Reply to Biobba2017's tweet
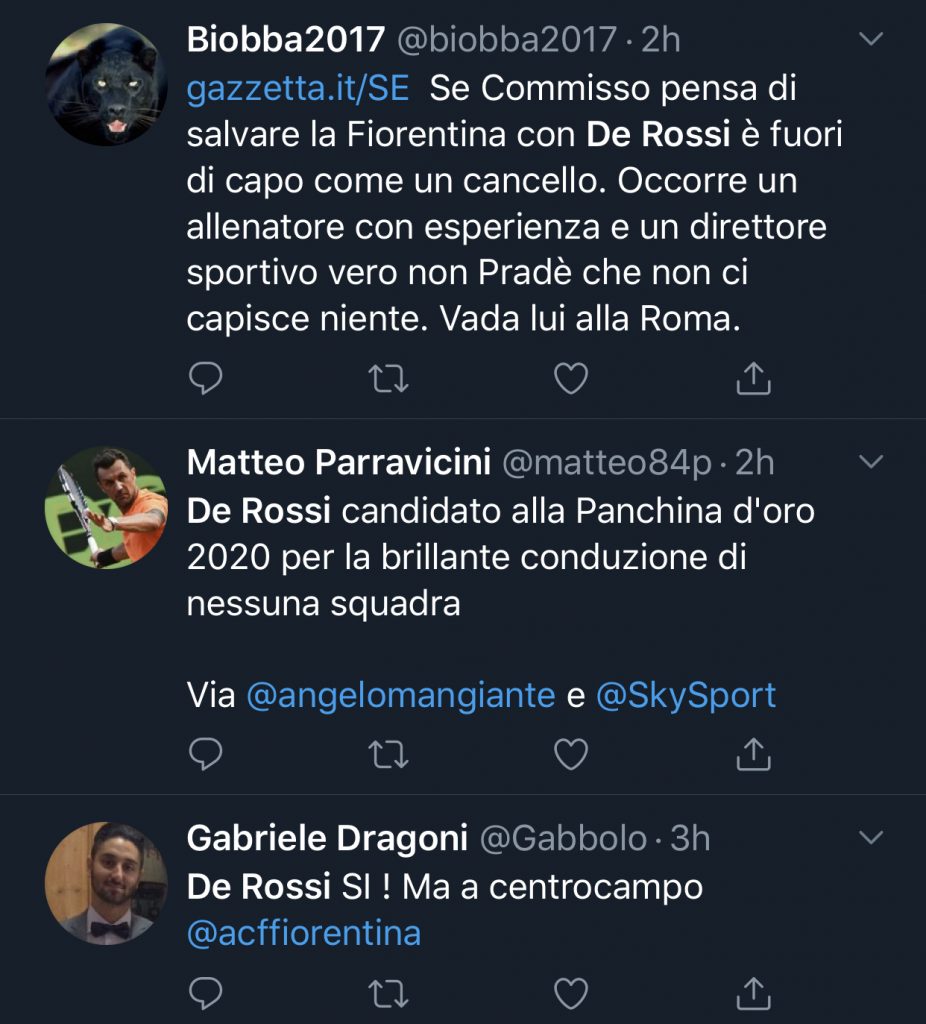This screenshot has height=1024, width=926. coord(205,378)
